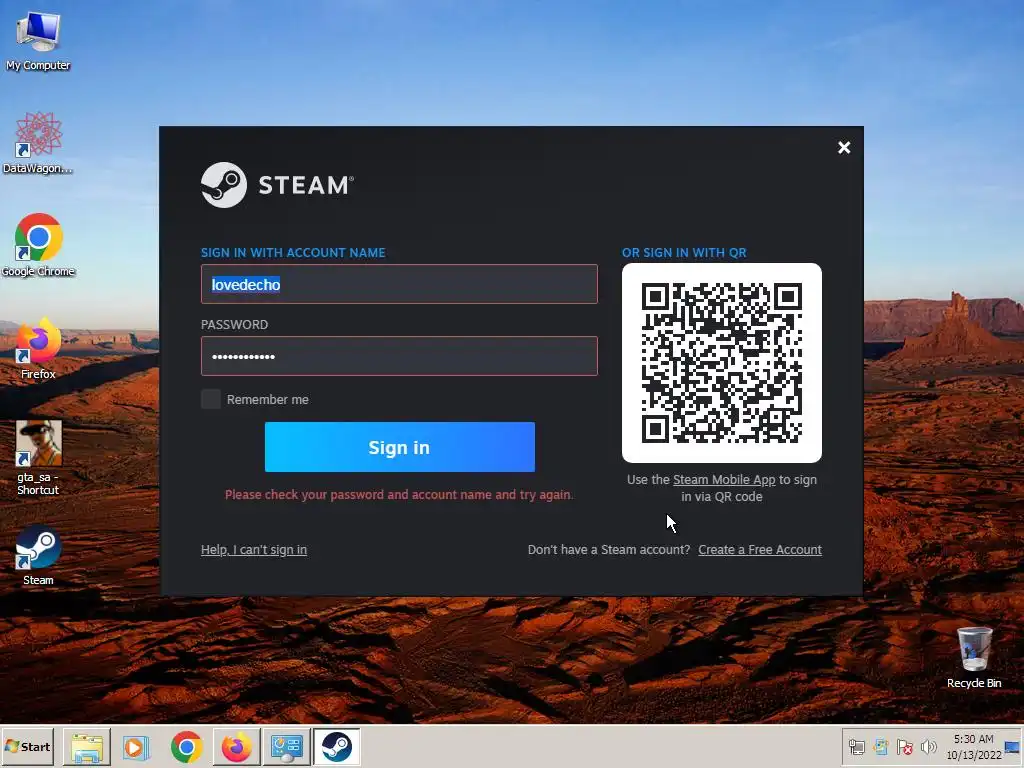Open the Create a Free Account link
This screenshot has width=1024, height=768.
tap(760, 549)
